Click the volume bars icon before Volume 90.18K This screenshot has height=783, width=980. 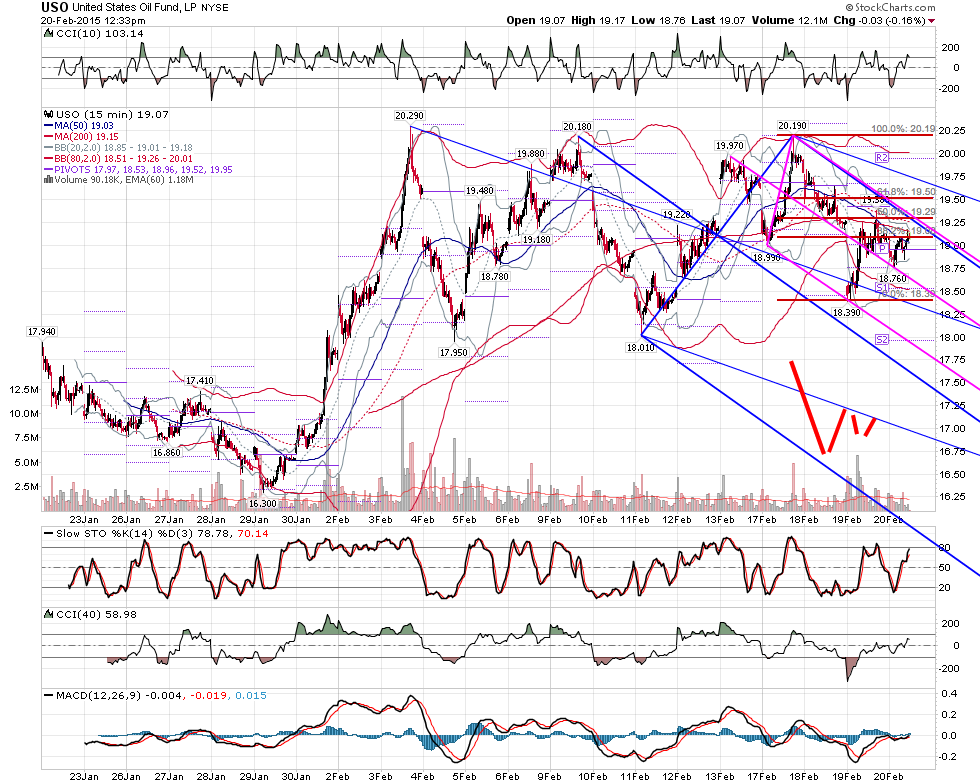pos(49,180)
